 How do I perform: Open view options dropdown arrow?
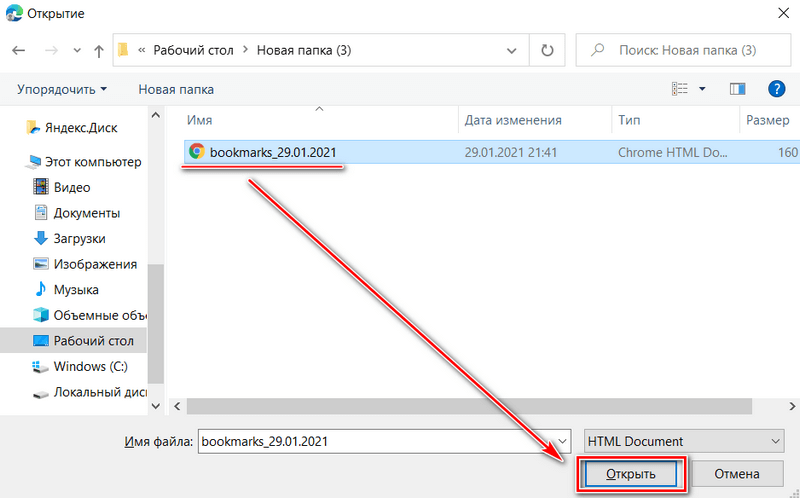pos(702,89)
